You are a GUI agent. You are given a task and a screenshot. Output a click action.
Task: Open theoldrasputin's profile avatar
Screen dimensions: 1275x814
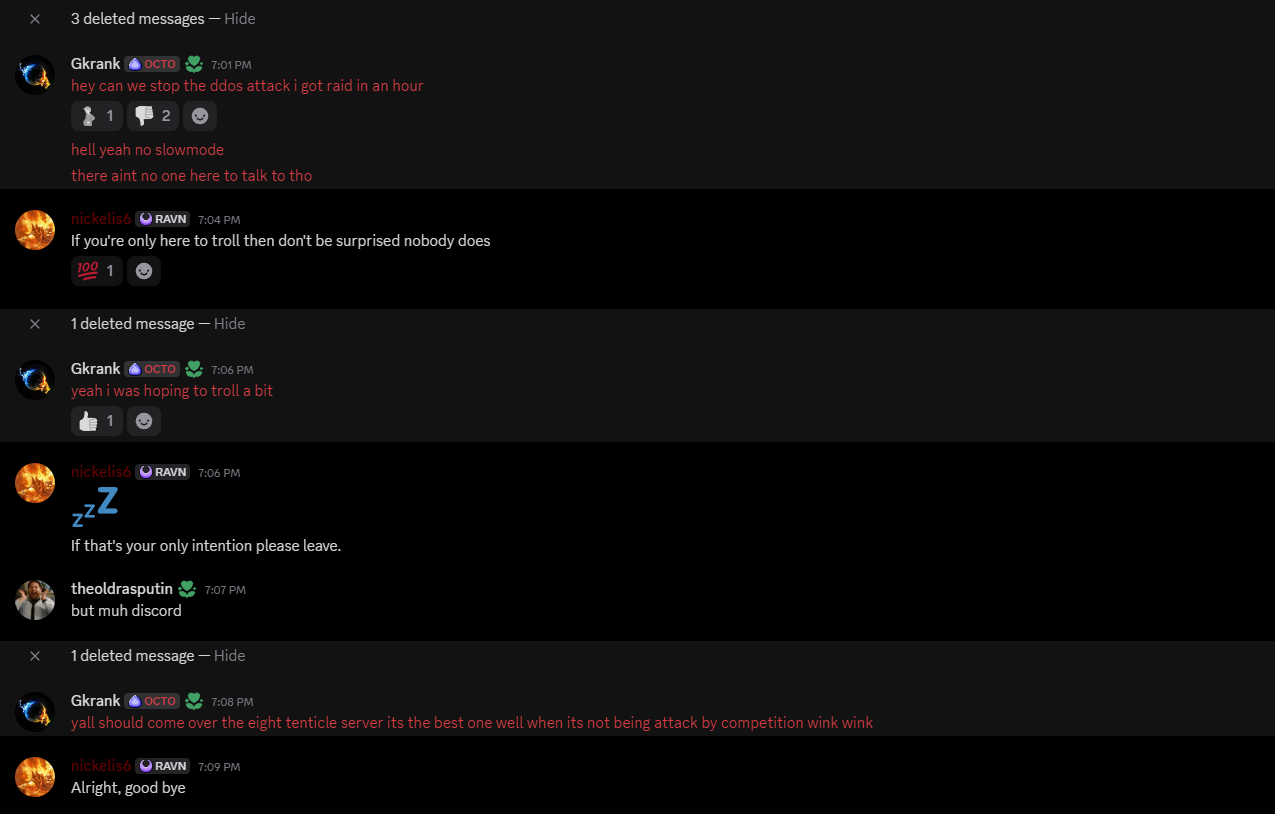(x=35, y=600)
